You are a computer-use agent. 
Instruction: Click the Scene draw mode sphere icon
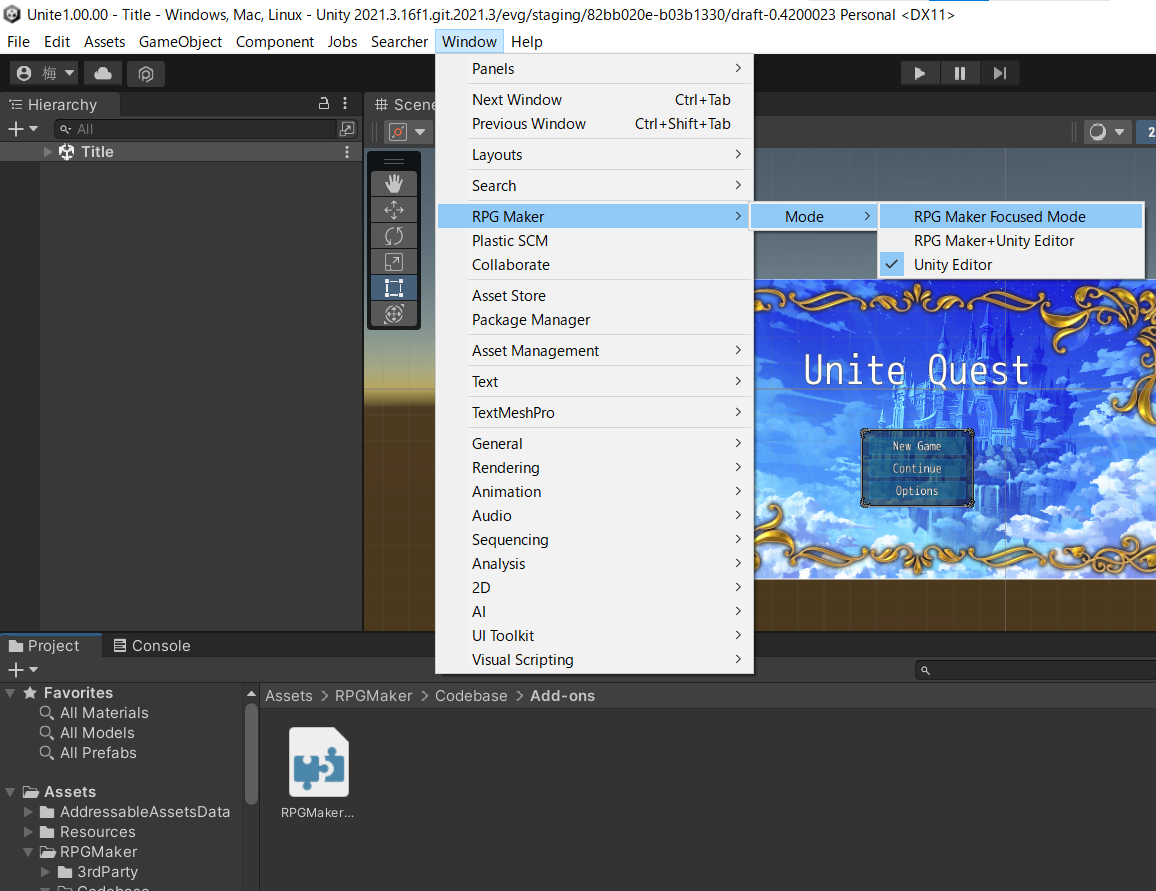click(1098, 132)
